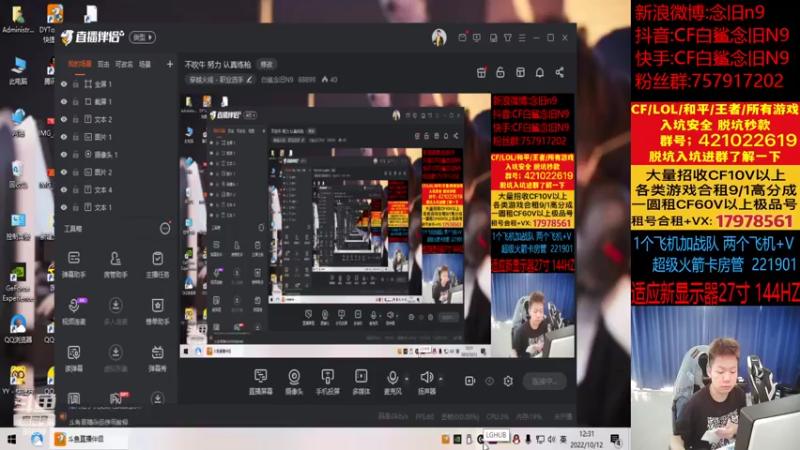Screen dimensions: 800x450
Task: Expand the speaker volume arrow
Action: pos(441,379)
